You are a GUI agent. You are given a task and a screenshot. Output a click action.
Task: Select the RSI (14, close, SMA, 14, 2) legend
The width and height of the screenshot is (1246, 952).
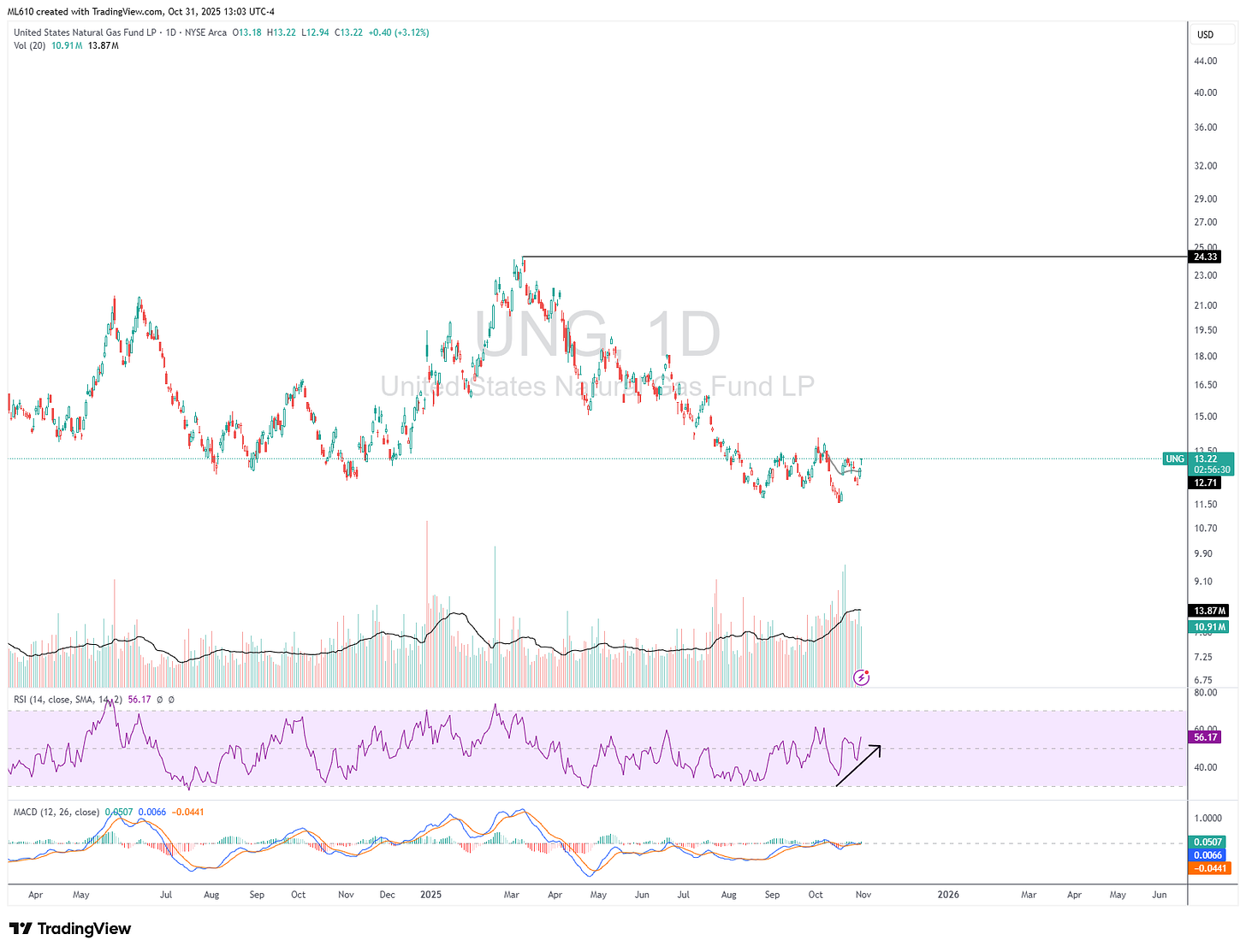point(68,700)
